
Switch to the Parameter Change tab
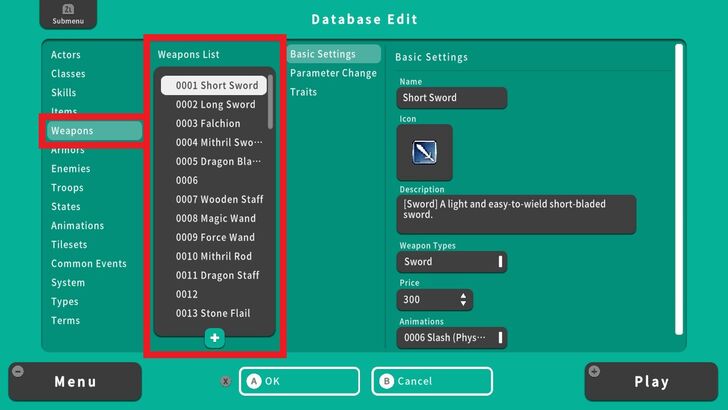click(x=333, y=73)
